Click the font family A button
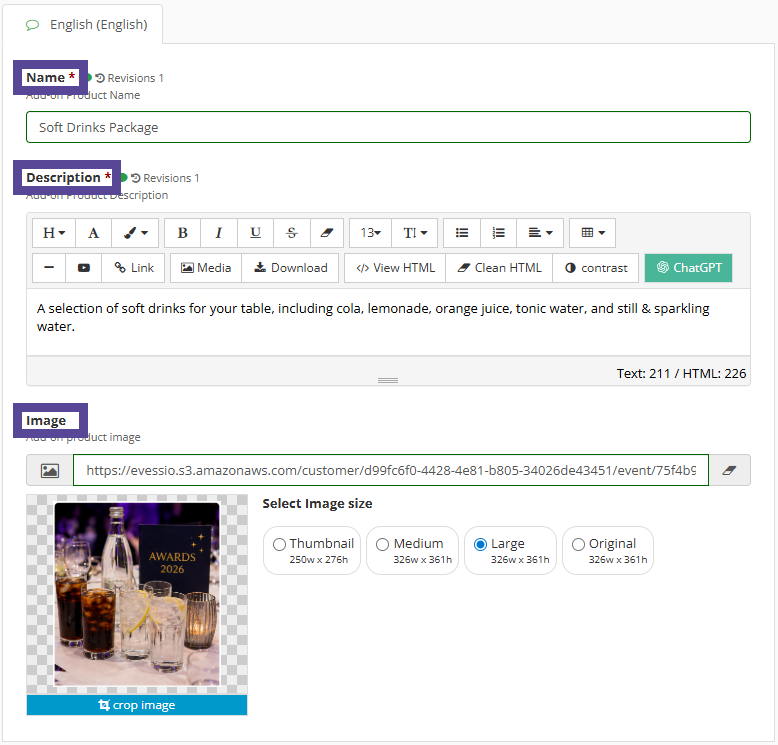Image resolution: width=778 pixels, height=745 pixels. click(93, 233)
